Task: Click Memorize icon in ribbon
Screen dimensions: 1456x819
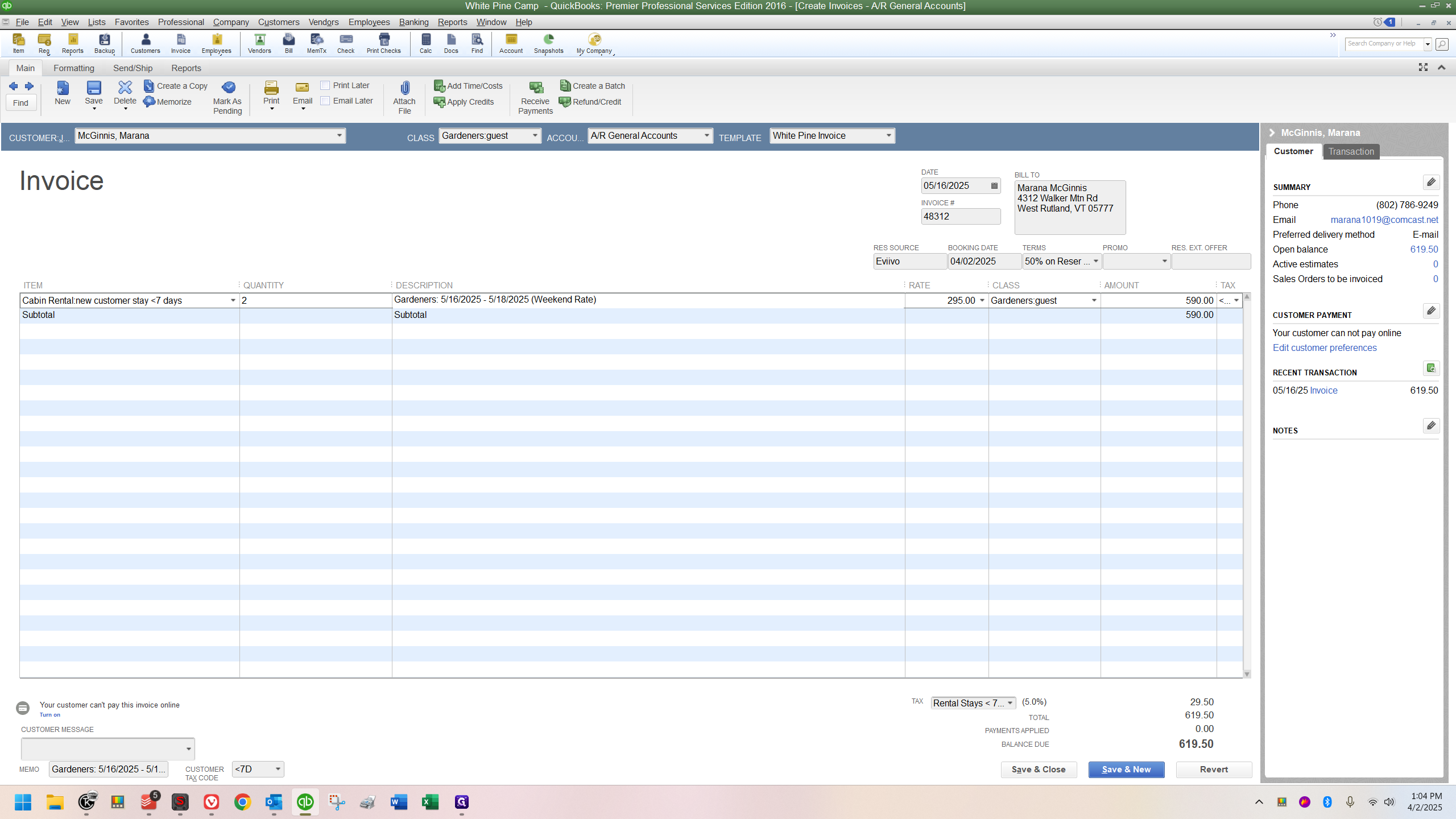Action: click(167, 102)
